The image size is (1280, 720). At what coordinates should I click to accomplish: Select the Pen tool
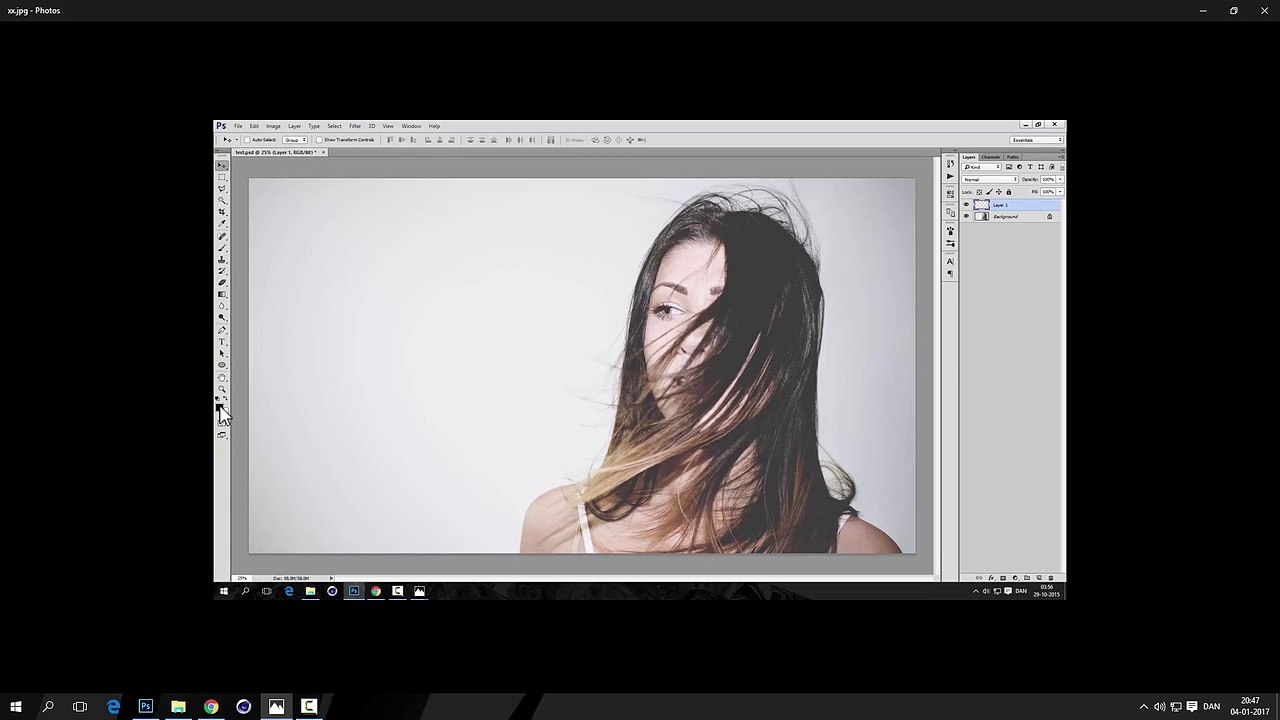[x=222, y=330]
